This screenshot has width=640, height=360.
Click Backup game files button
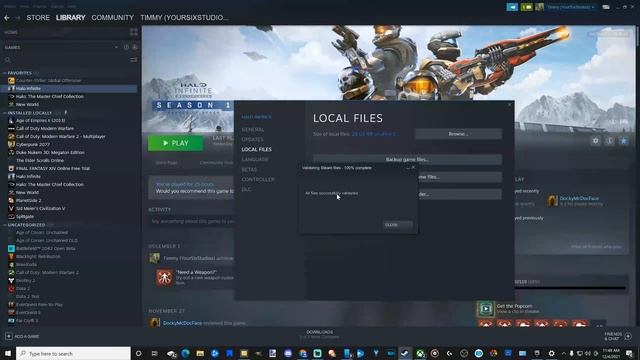coord(407,160)
